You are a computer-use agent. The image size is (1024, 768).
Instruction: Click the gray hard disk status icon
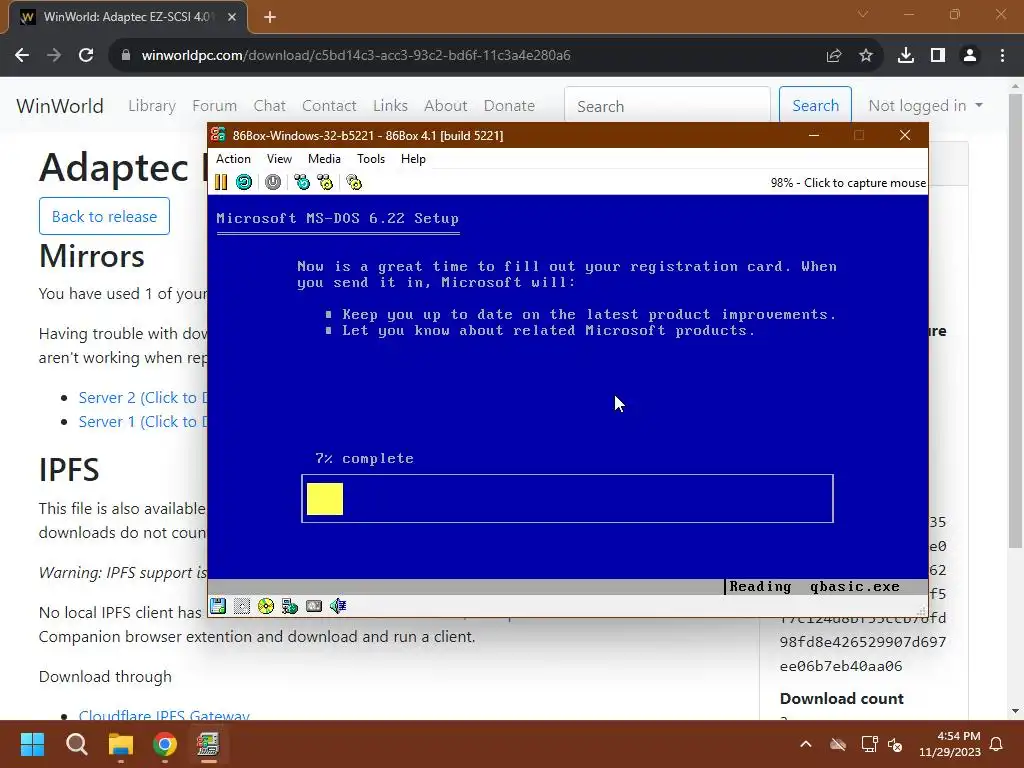click(x=314, y=606)
